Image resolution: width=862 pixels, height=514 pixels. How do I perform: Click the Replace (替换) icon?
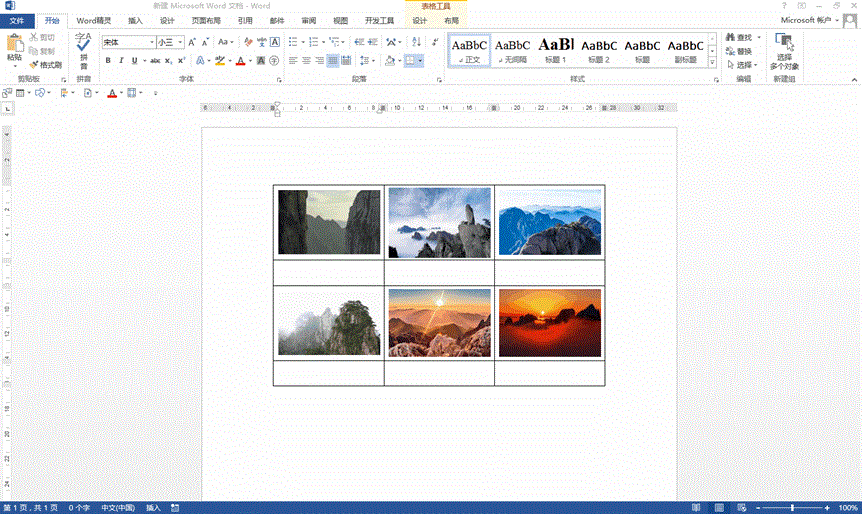(738, 51)
